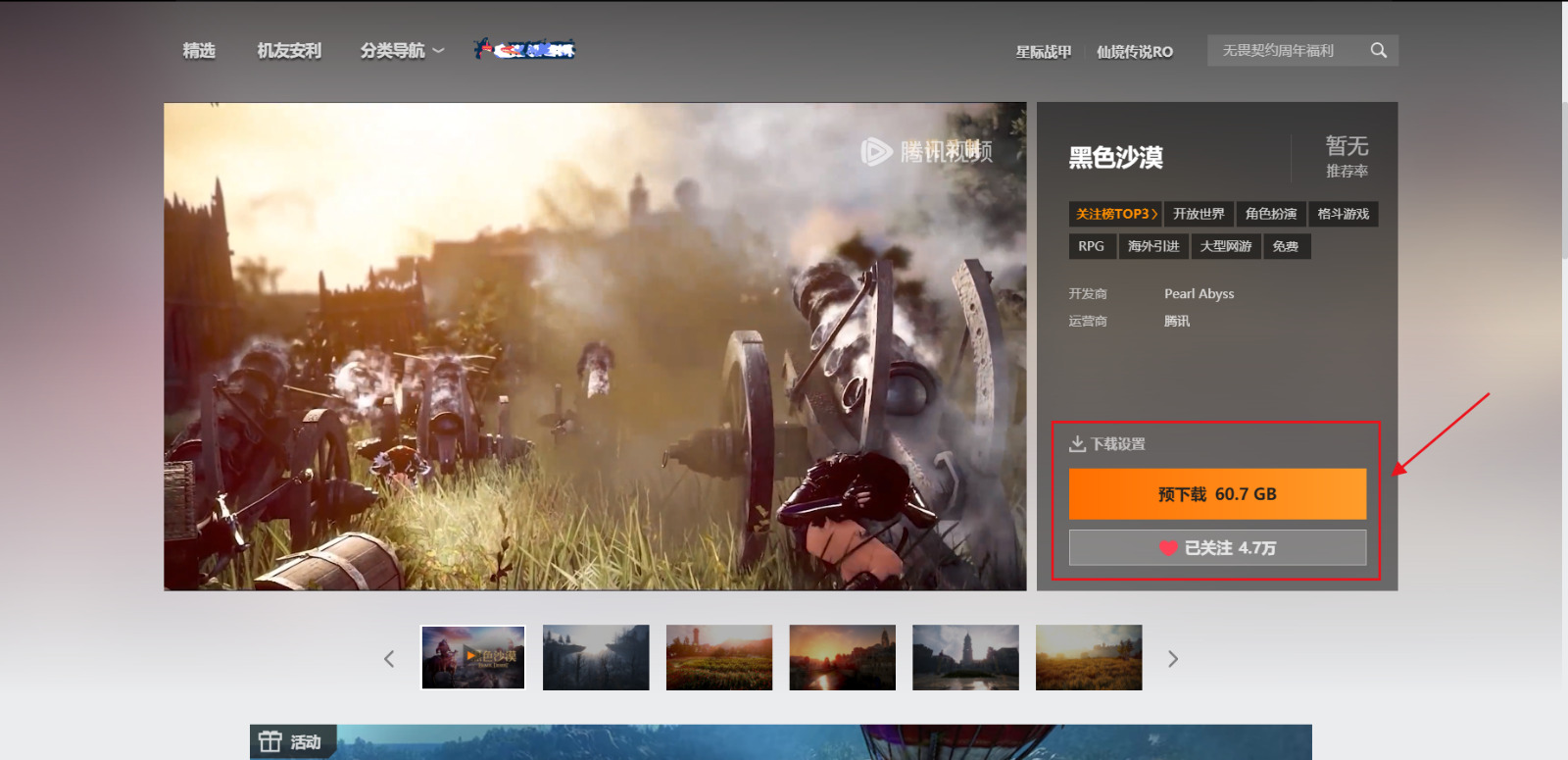Select first video thumbnail with play icon
This screenshot has height=760, width=1568.
(x=473, y=657)
